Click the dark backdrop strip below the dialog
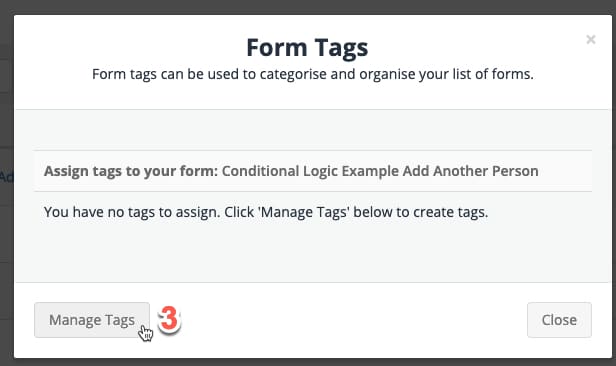 308,362
